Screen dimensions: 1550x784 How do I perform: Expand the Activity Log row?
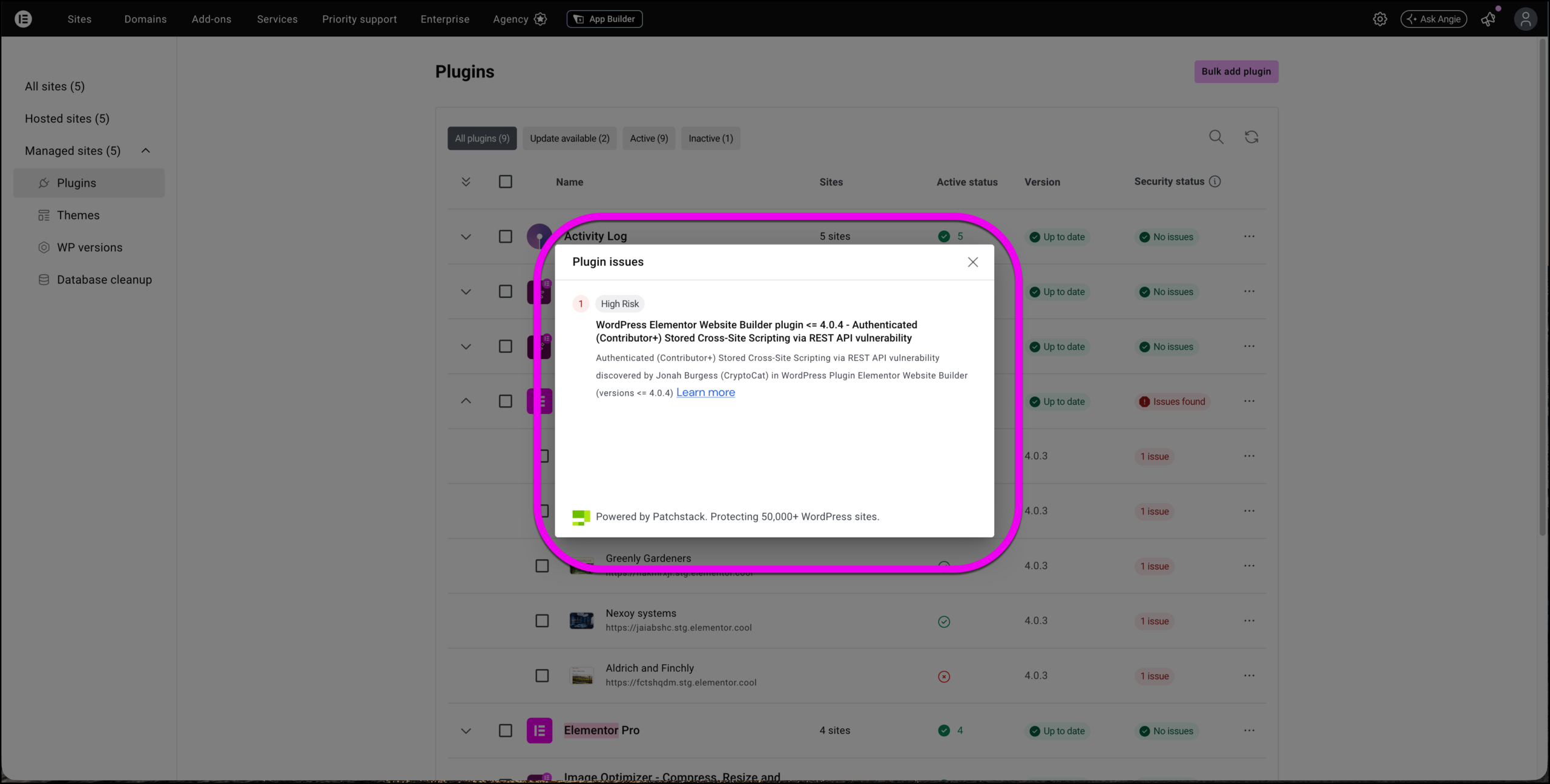coord(466,237)
